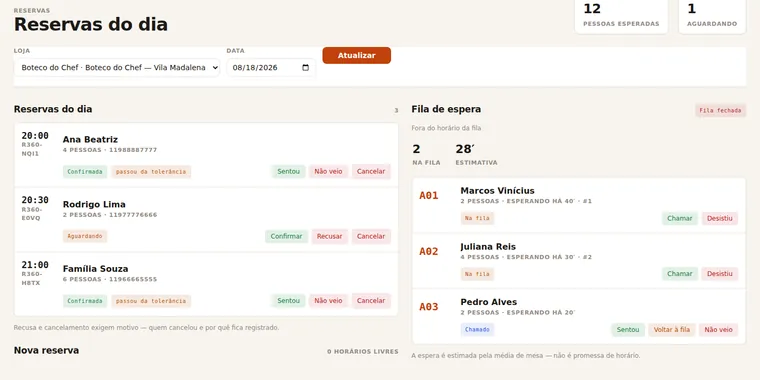Click the Aguardando stat card
760x380 pixels.
tap(712, 16)
